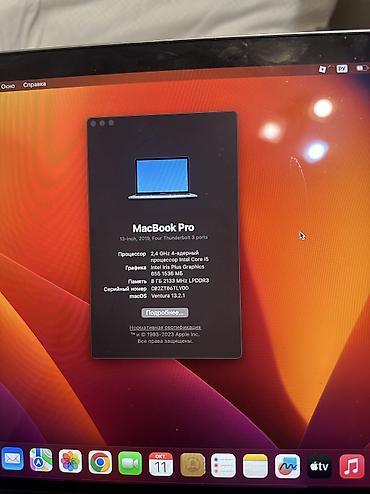Open the Calendar app showing 11

tap(161, 464)
